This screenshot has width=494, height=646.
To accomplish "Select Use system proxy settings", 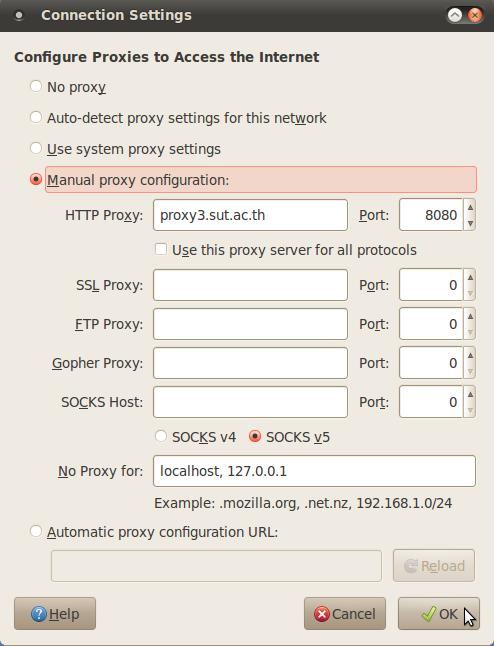I will tap(36, 148).
